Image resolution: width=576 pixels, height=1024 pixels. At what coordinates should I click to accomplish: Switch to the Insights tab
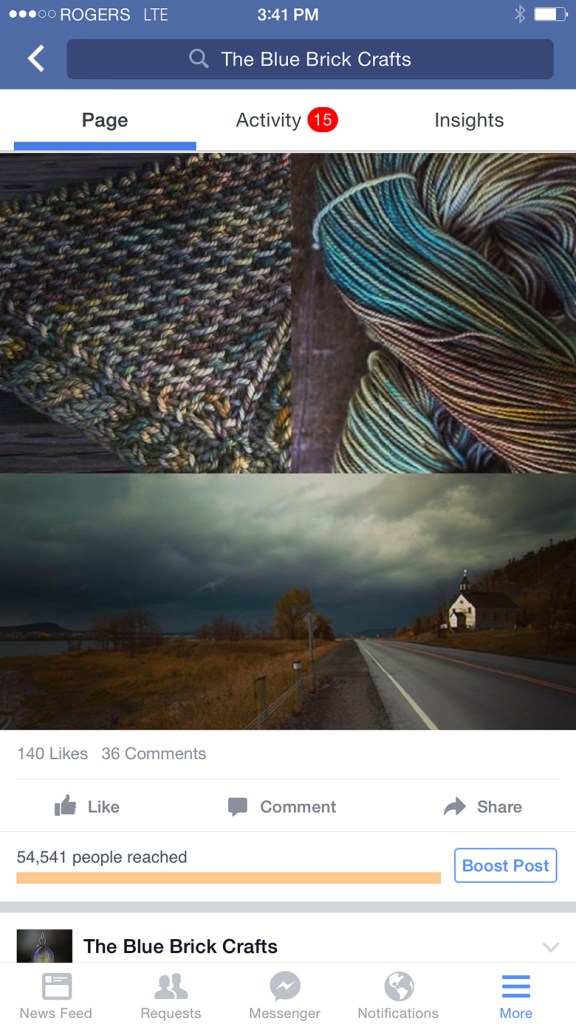coord(469,120)
